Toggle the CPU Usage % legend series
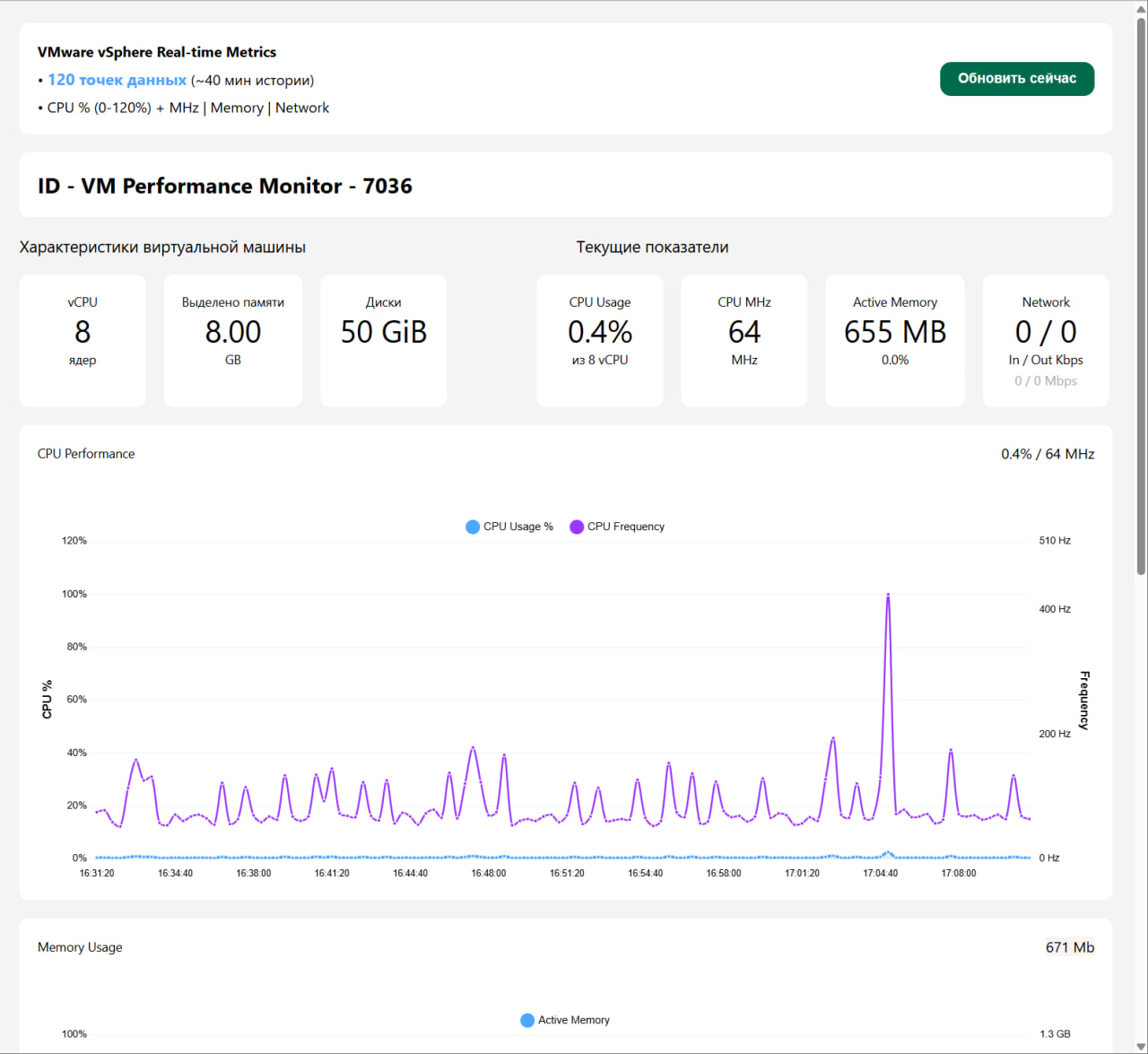This screenshot has height=1054, width=1148. (509, 527)
